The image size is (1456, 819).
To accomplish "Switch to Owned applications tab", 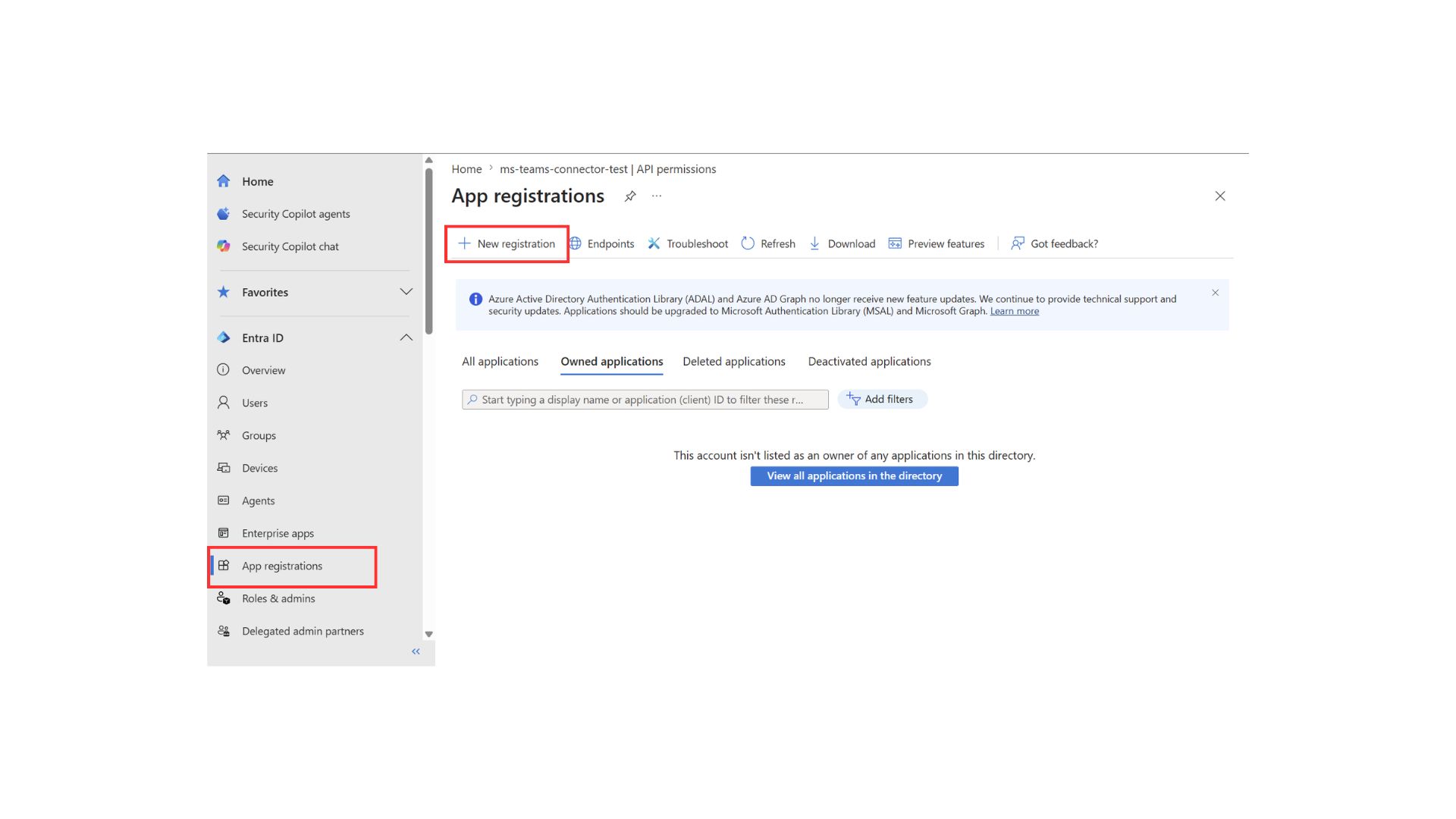I will point(612,362).
